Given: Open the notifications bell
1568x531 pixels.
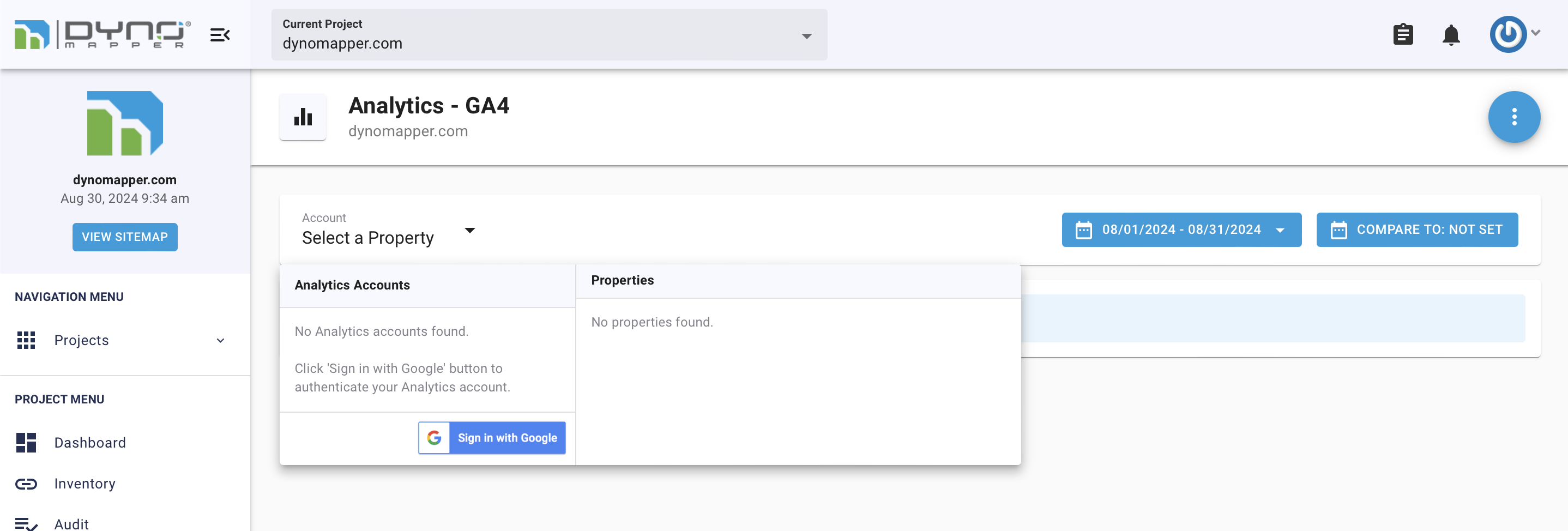Looking at the screenshot, I should click(x=1451, y=35).
